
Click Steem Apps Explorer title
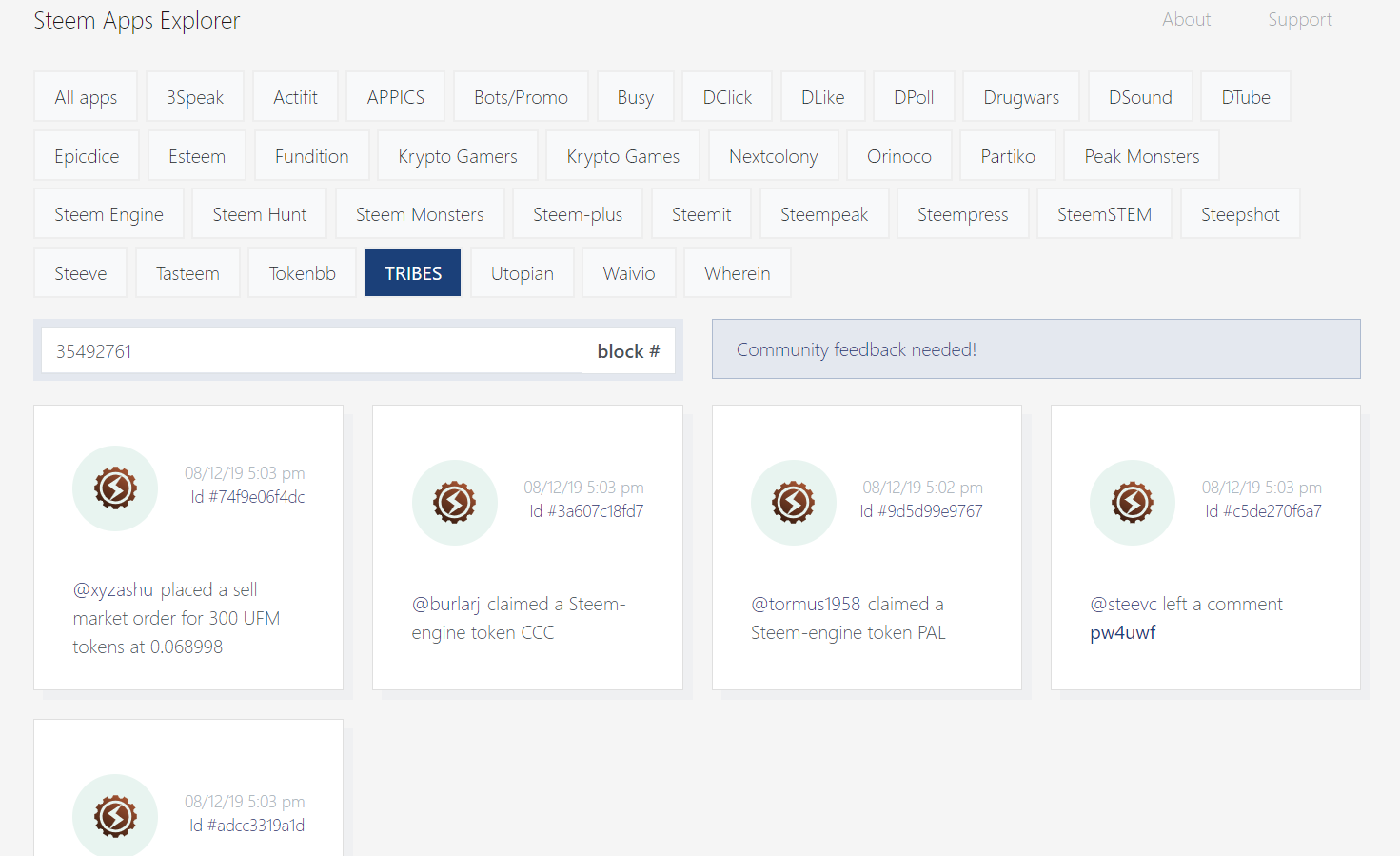point(137,20)
